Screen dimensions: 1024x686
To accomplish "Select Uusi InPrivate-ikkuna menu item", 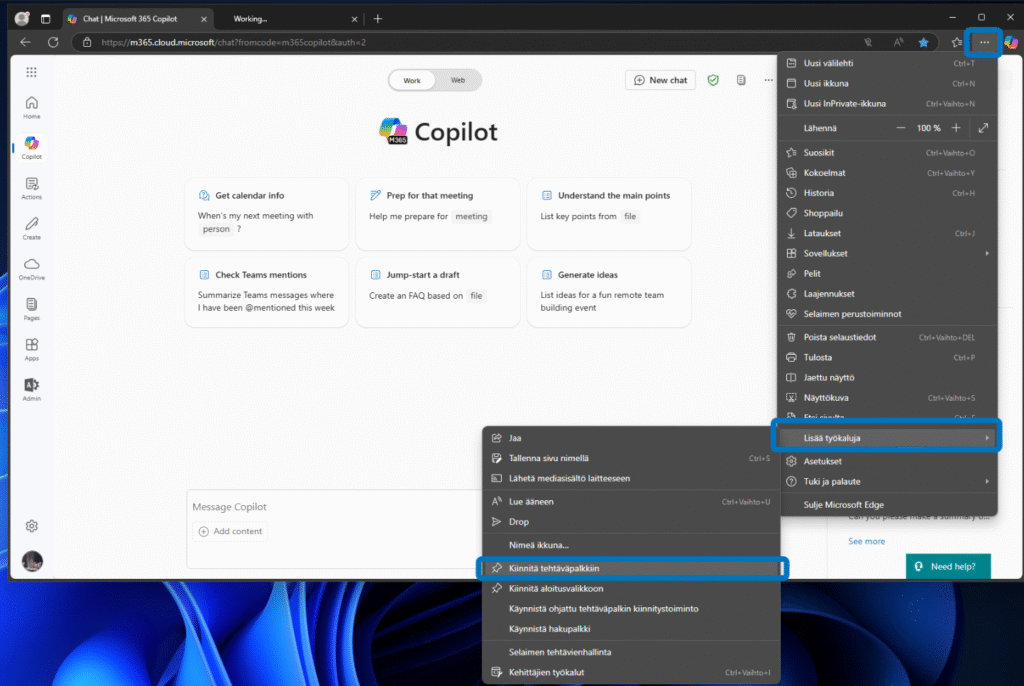I will [888, 104].
